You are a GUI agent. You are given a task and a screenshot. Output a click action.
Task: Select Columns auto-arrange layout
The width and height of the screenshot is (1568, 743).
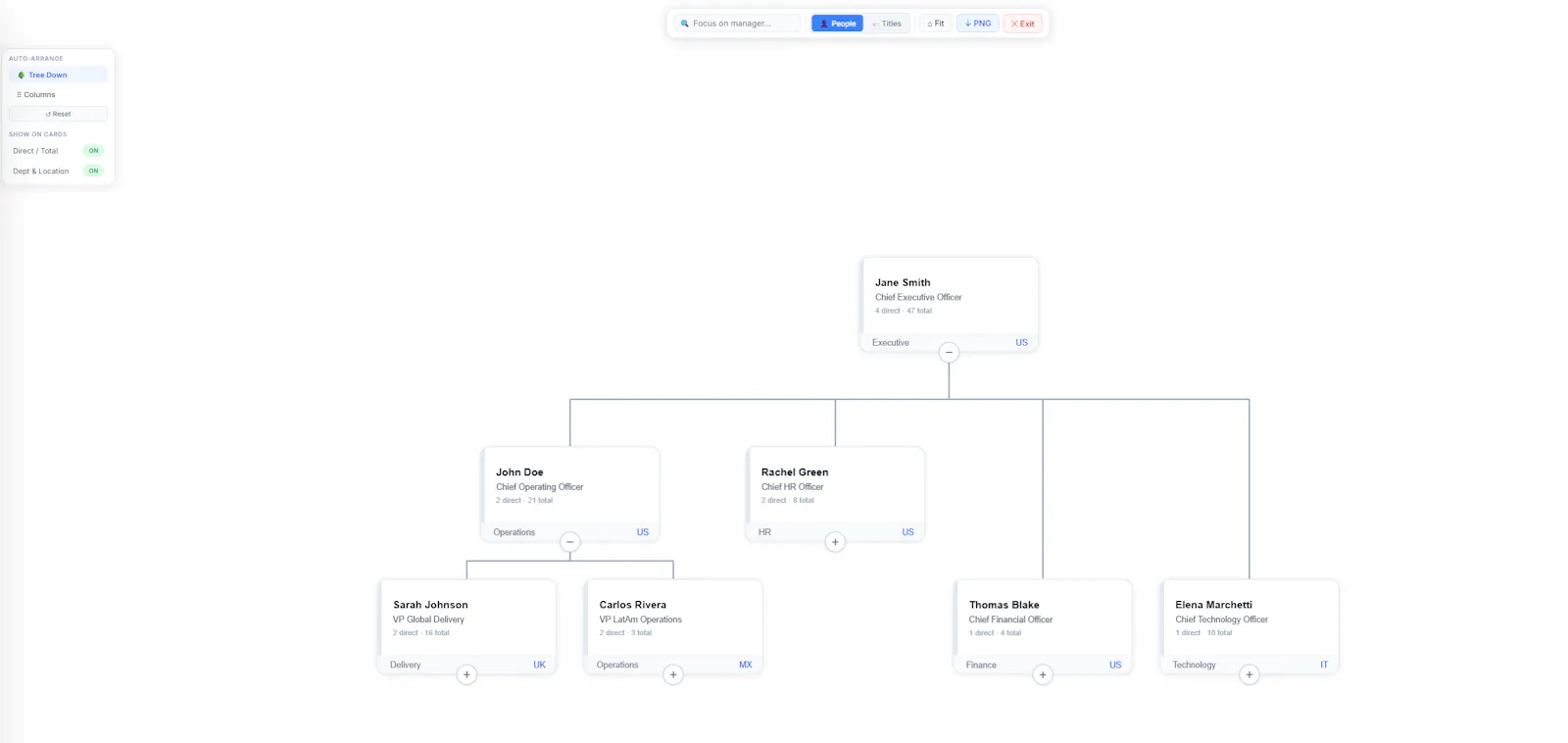click(x=58, y=94)
